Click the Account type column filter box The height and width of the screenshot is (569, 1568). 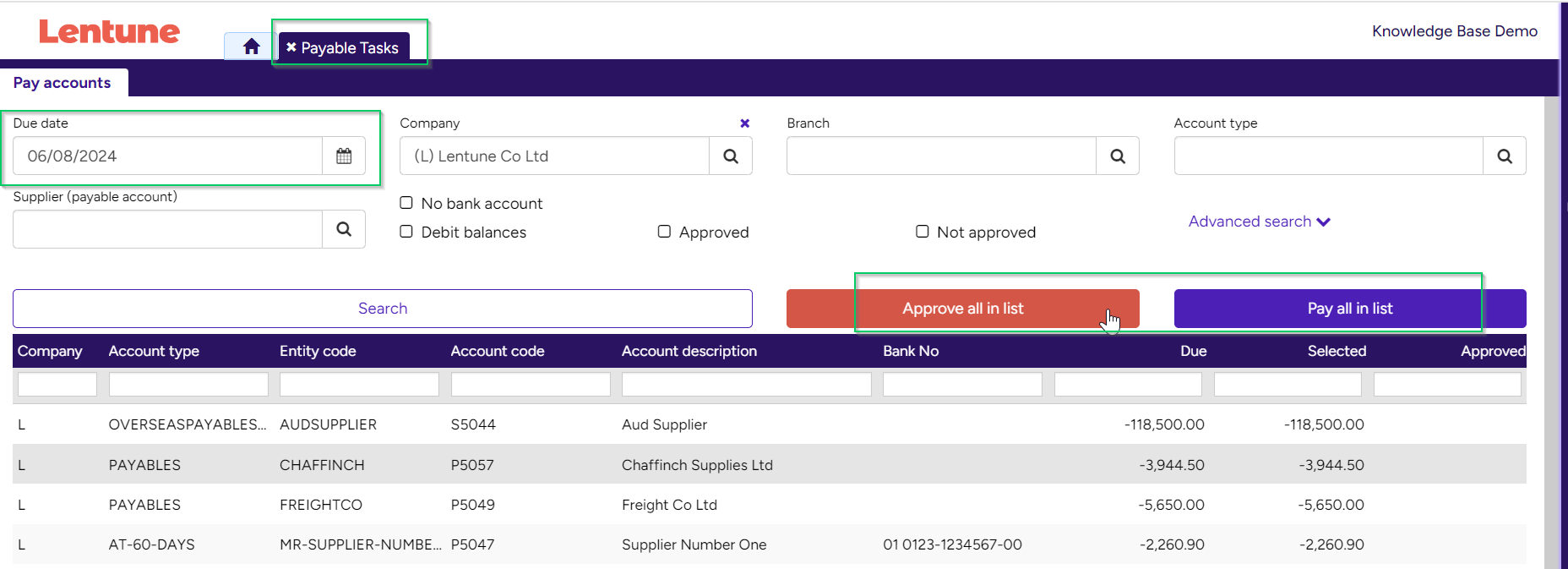[188, 385]
